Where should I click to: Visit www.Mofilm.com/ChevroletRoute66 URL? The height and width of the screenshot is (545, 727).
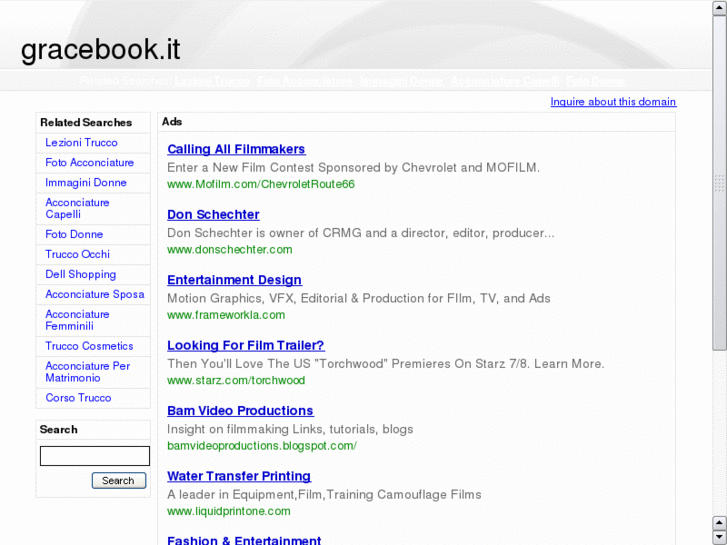click(261, 184)
